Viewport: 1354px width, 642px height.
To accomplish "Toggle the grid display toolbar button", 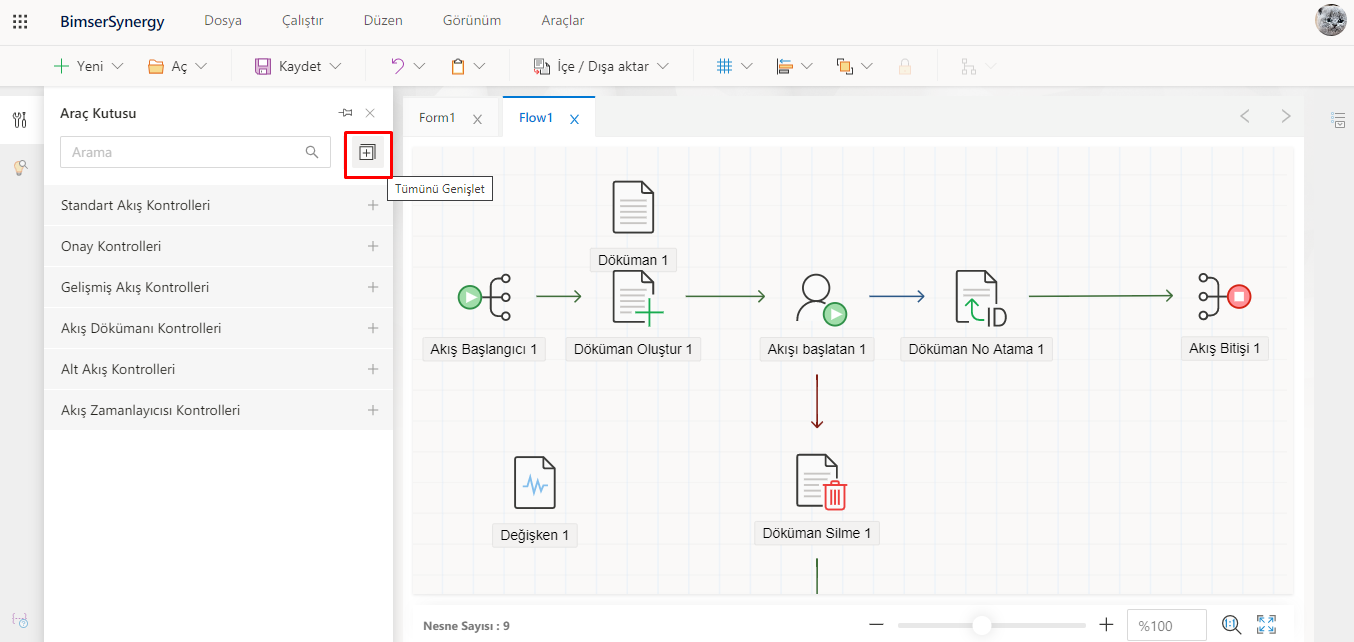I will 724,66.
